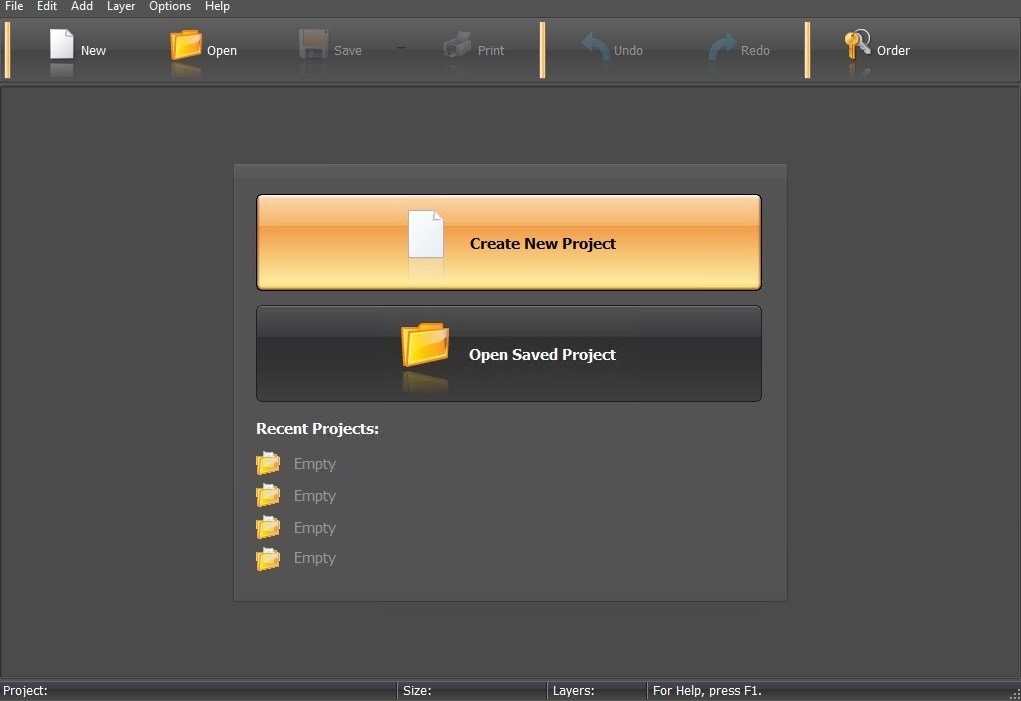
Task: Click the Redo arrow icon
Action: tap(722, 47)
